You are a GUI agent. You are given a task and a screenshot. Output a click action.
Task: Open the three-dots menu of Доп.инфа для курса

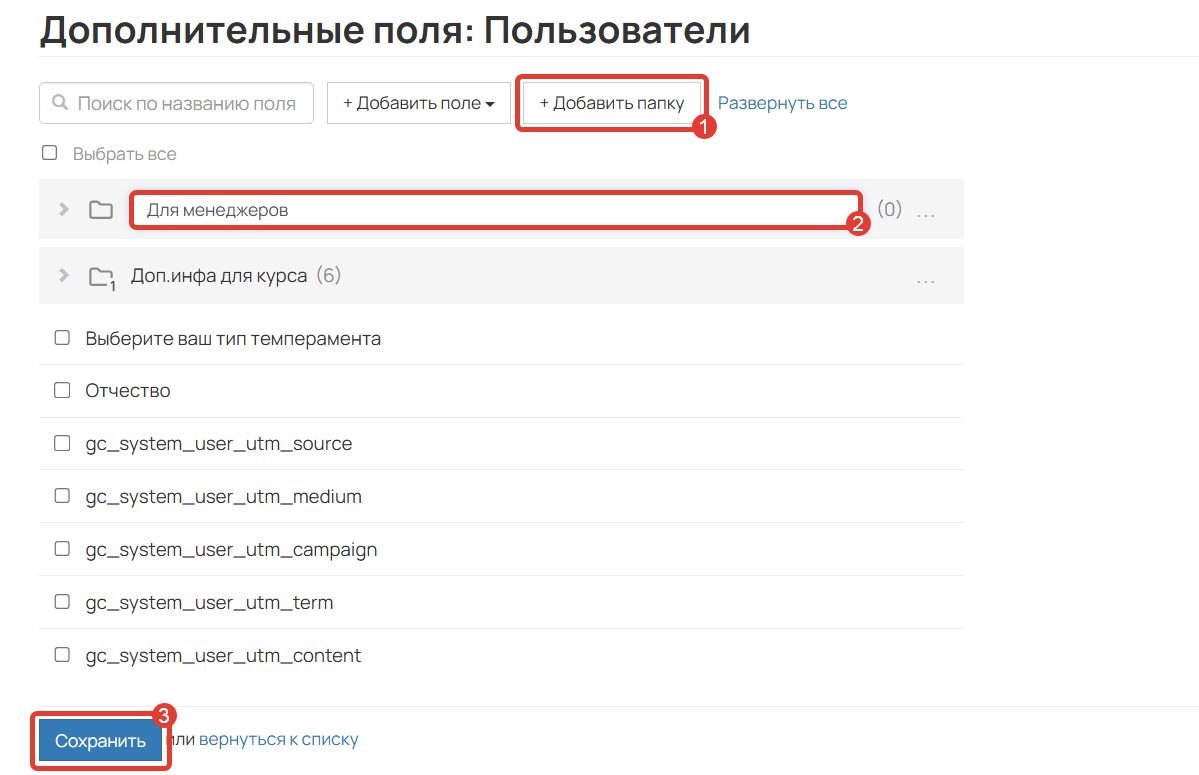click(926, 281)
